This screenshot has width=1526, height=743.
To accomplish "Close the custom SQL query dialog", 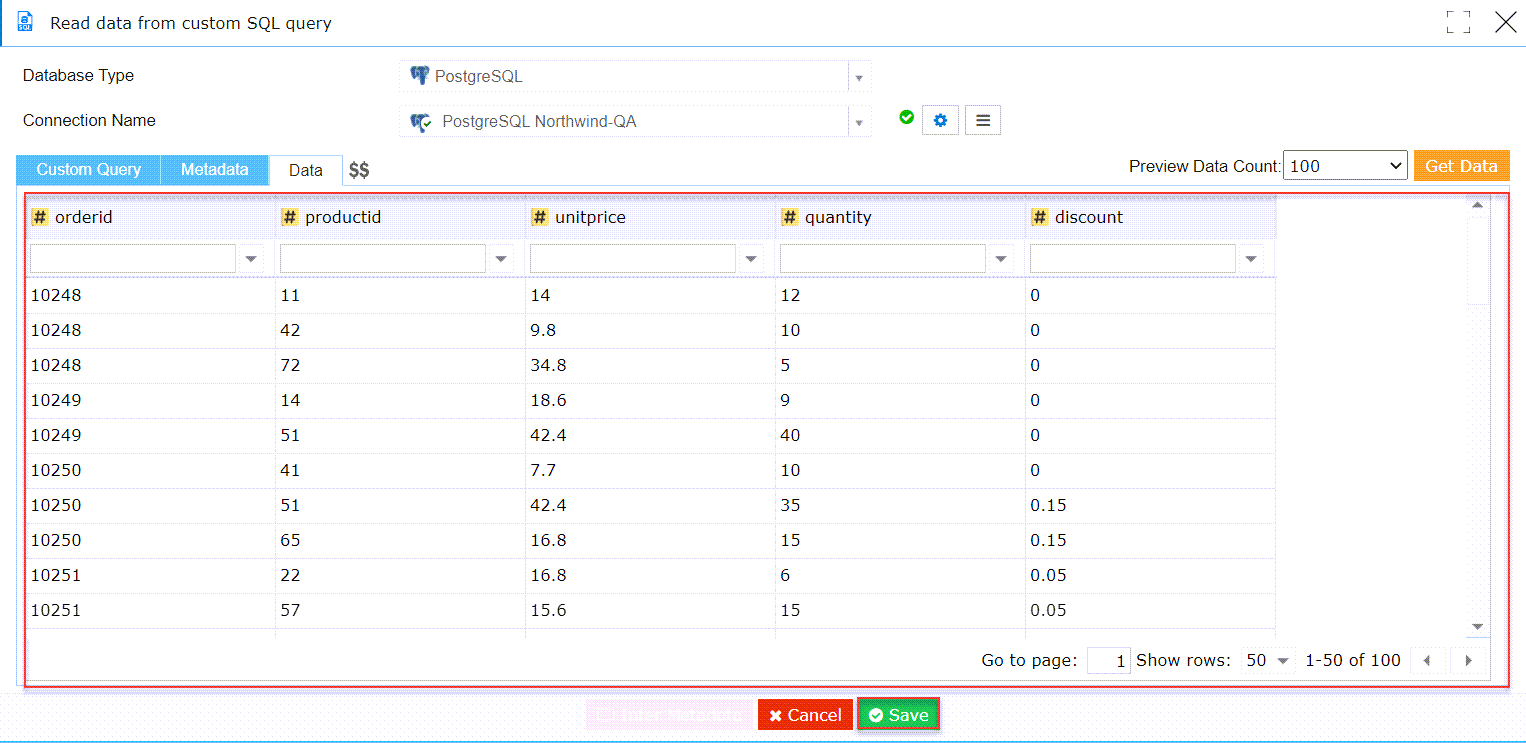I will coord(1505,22).
